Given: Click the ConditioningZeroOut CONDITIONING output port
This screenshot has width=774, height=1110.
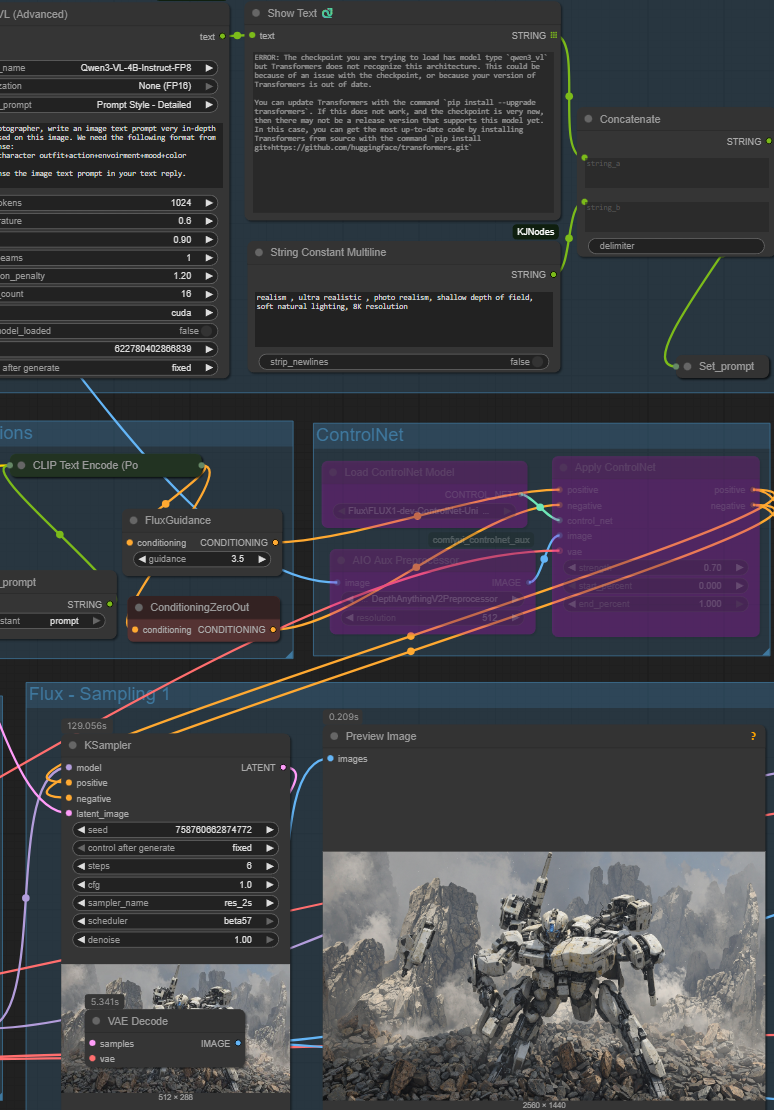Looking at the screenshot, I should 273,629.
